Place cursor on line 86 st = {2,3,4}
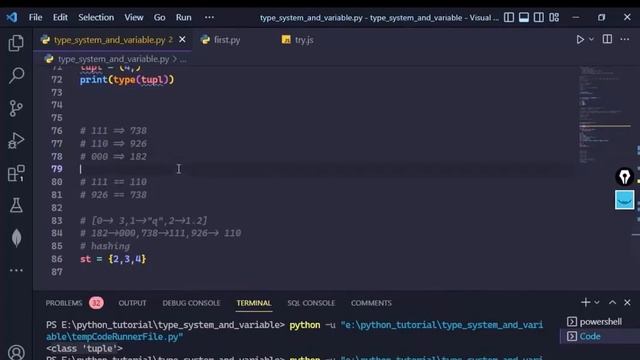This screenshot has width=640, height=360. coord(113,259)
